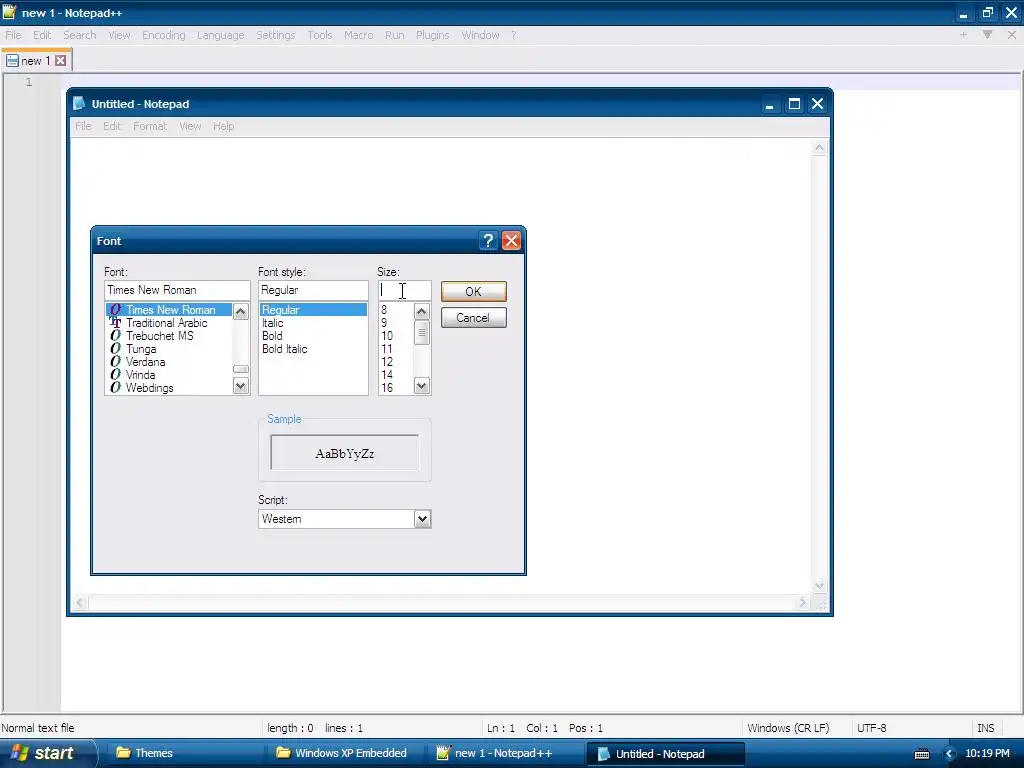Image resolution: width=1024 pixels, height=768 pixels.
Task: Choose Italic font style
Action: coord(313,323)
